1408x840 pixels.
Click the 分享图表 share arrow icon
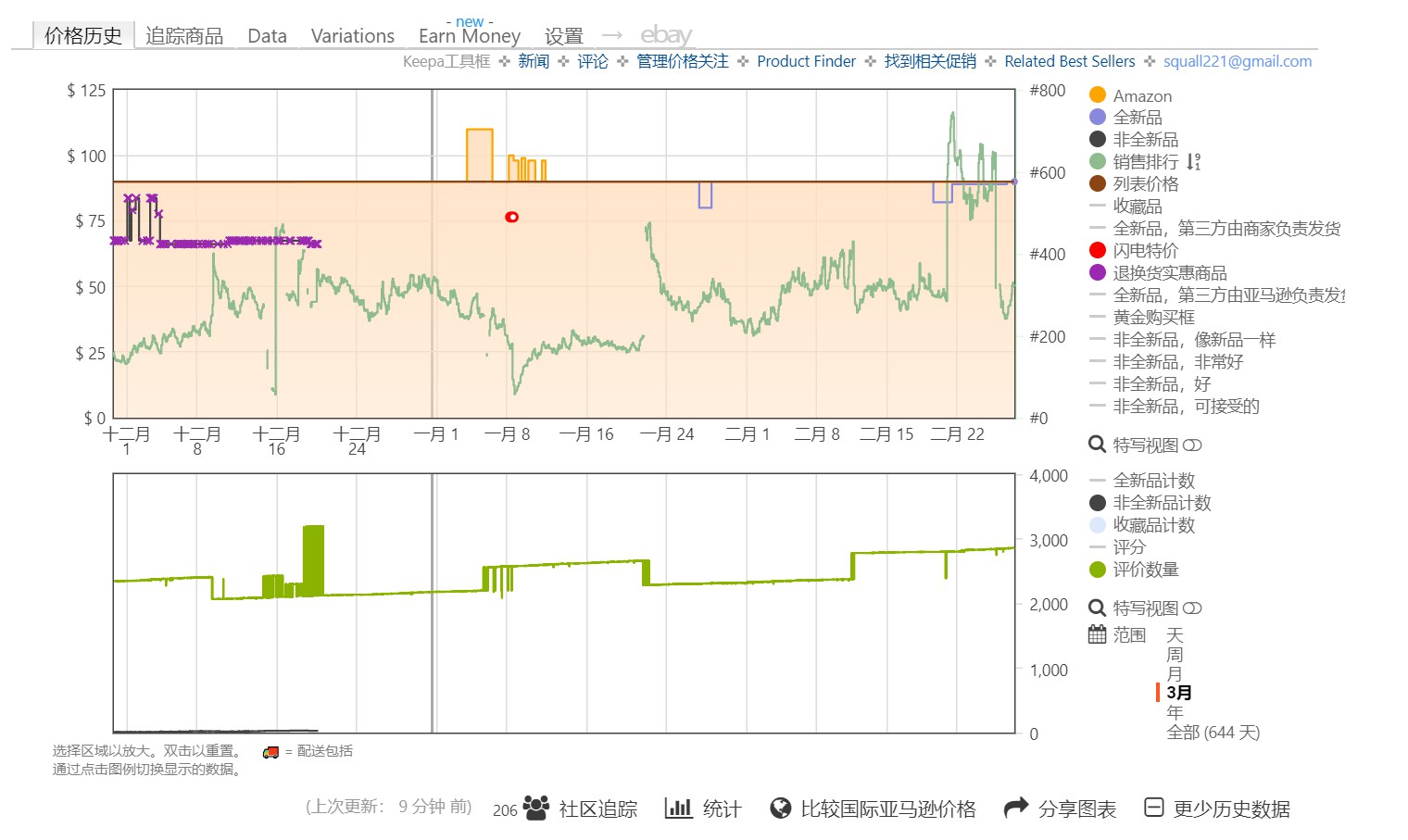coord(1017,809)
